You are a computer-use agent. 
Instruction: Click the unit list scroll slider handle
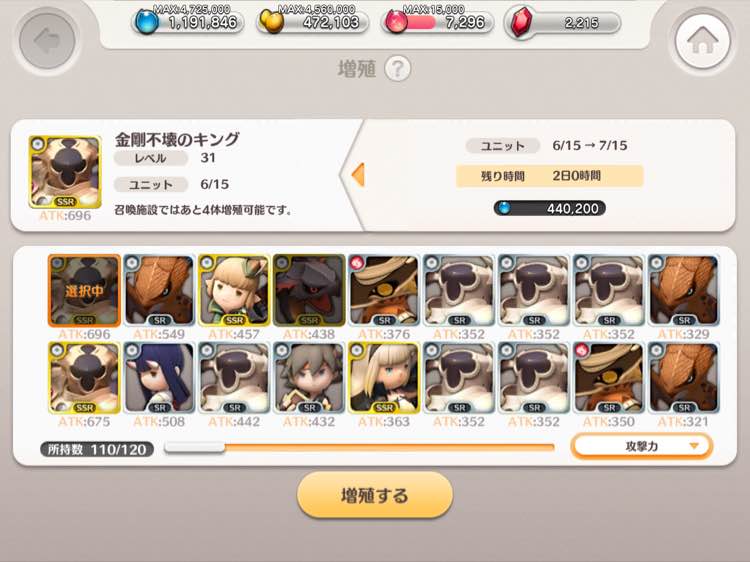click(195, 447)
